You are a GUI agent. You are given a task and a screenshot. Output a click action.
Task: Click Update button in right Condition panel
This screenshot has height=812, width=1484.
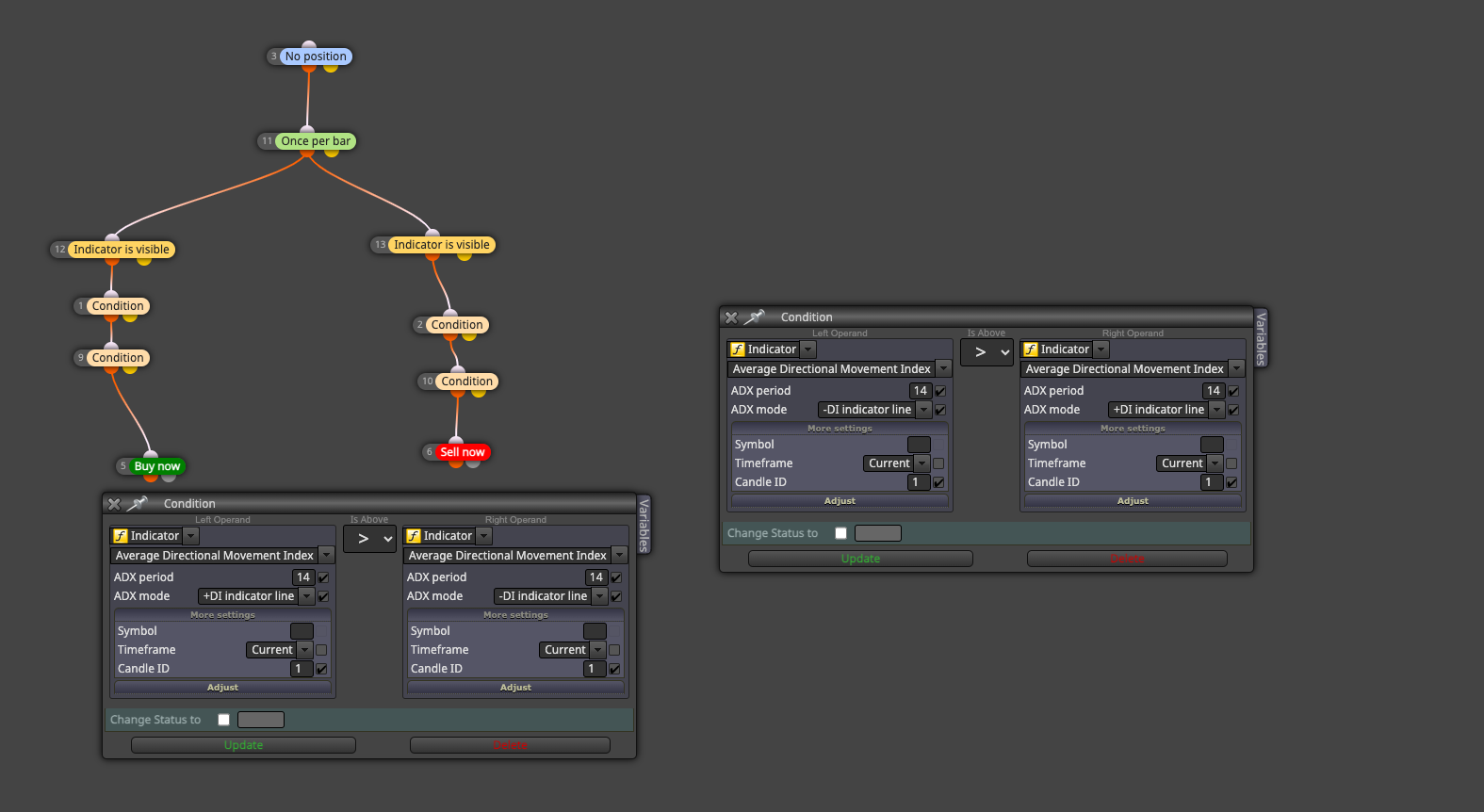click(x=860, y=559)
